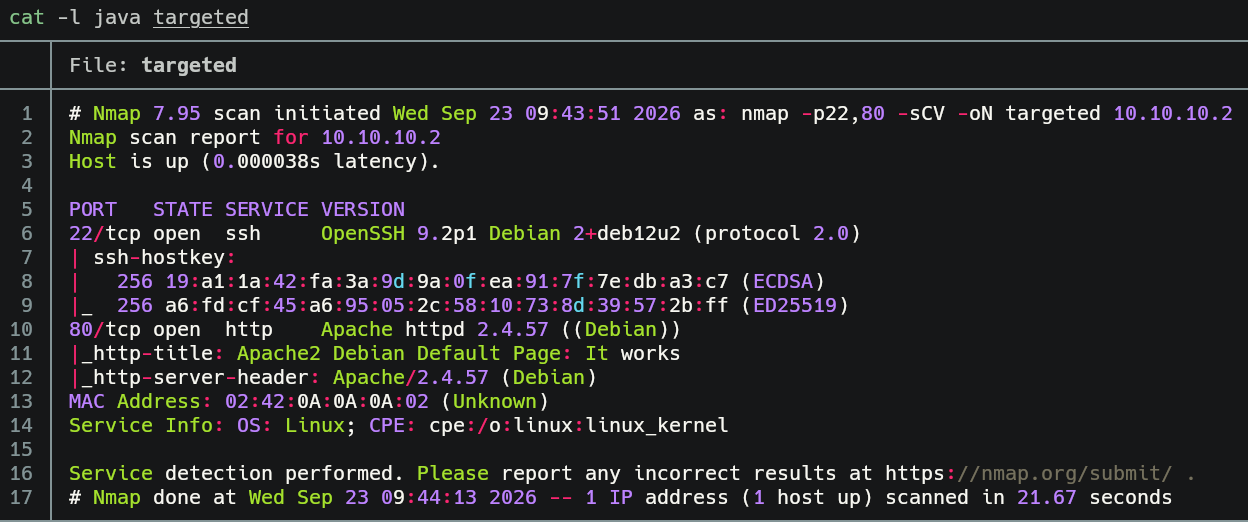Click the MAC value 02:42:0A:0A:0A:02
The width and height of the screenshot is (1248, 522).
tap(327, 401)
